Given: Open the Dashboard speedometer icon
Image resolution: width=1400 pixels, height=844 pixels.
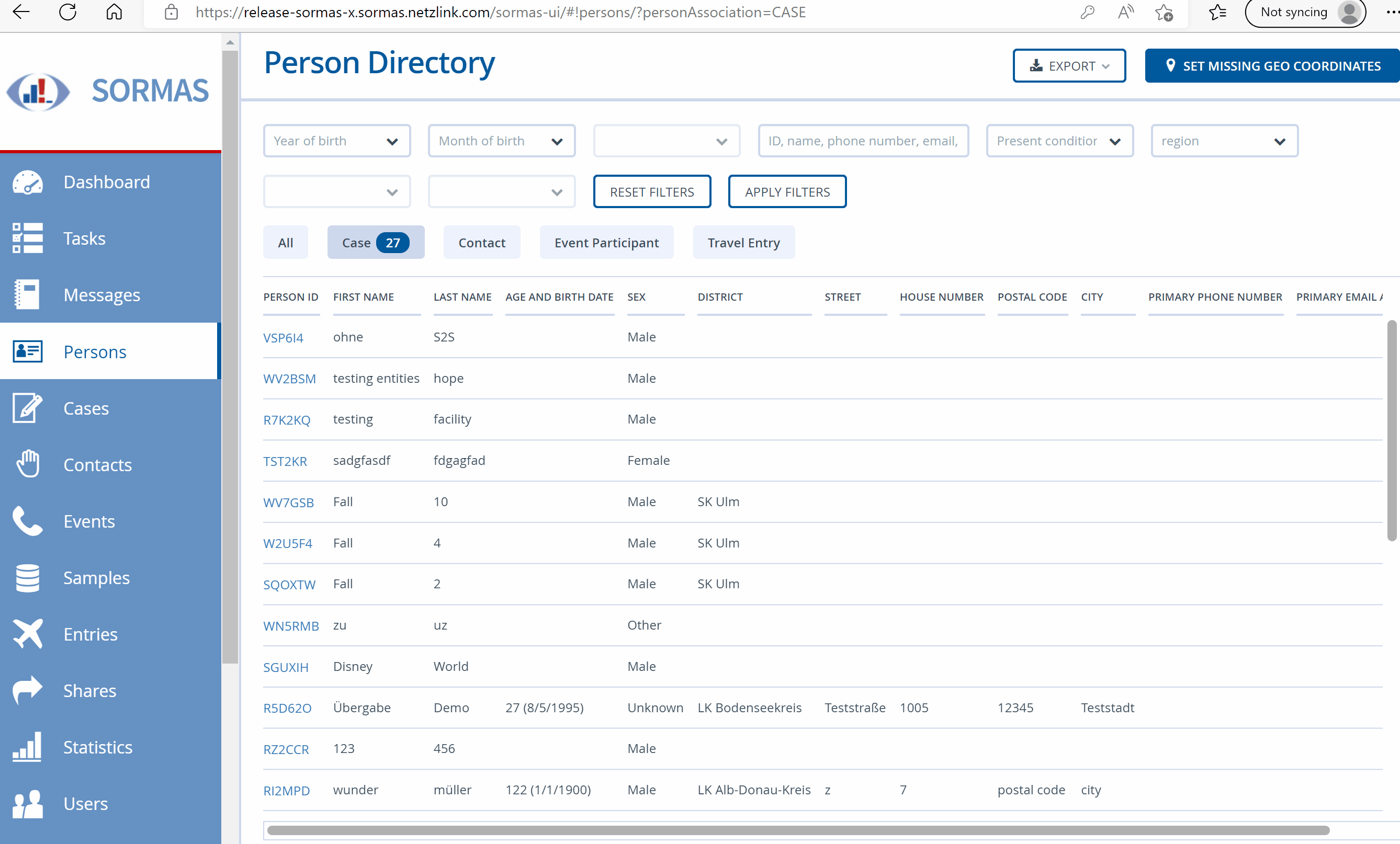Looking at the screenshot, I should click(x=27, y=183).
